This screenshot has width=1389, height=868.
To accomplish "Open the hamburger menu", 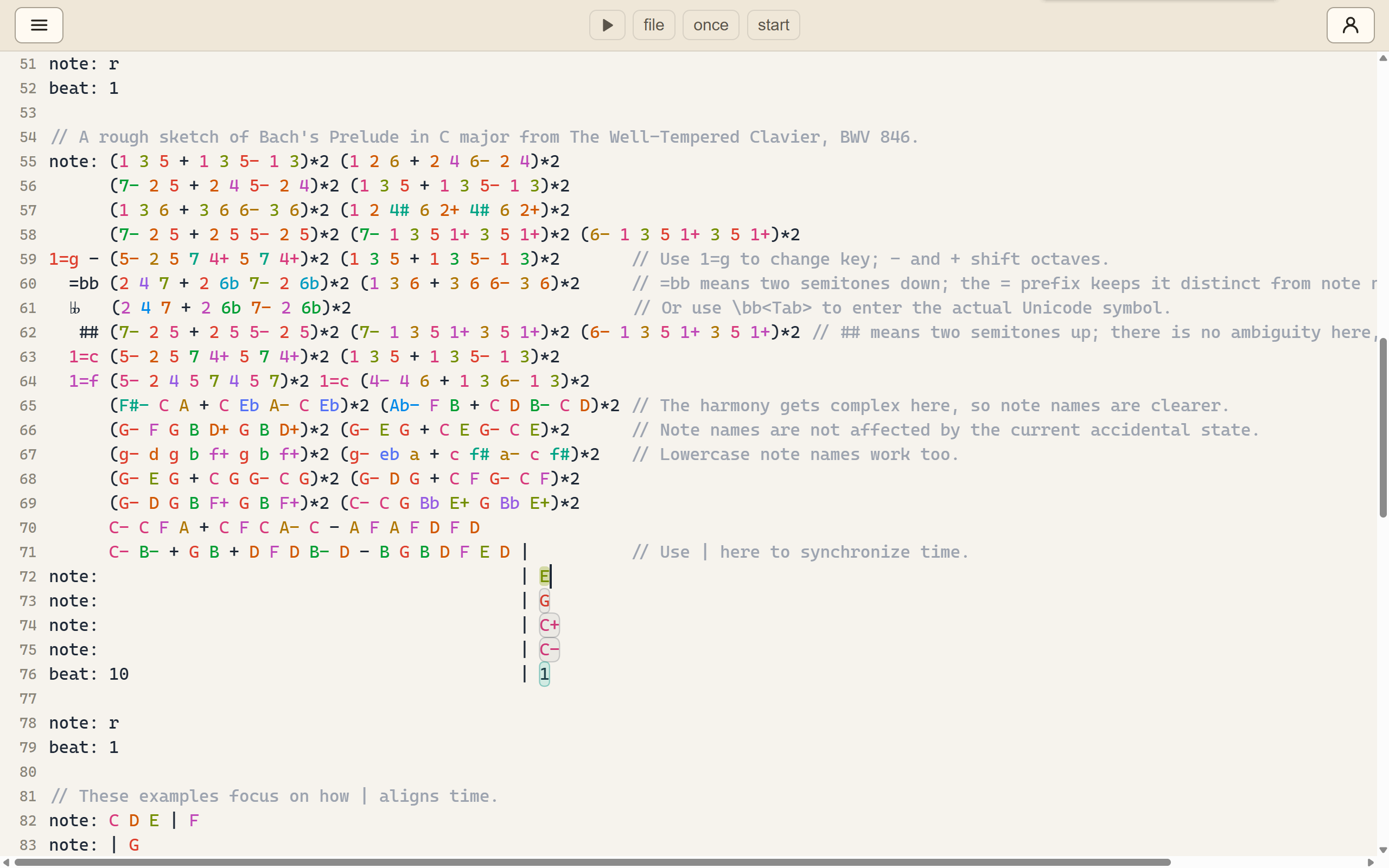I will [x=39, y=25].
